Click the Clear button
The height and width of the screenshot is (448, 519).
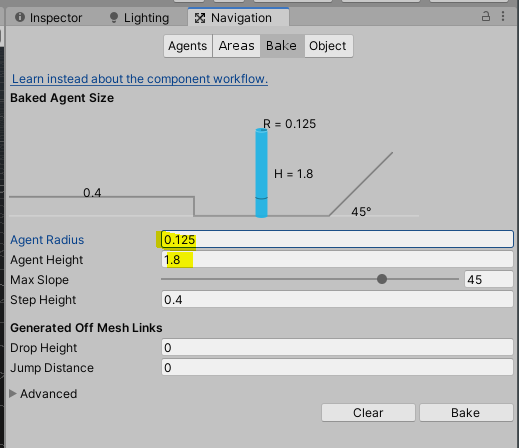point(368,413)
